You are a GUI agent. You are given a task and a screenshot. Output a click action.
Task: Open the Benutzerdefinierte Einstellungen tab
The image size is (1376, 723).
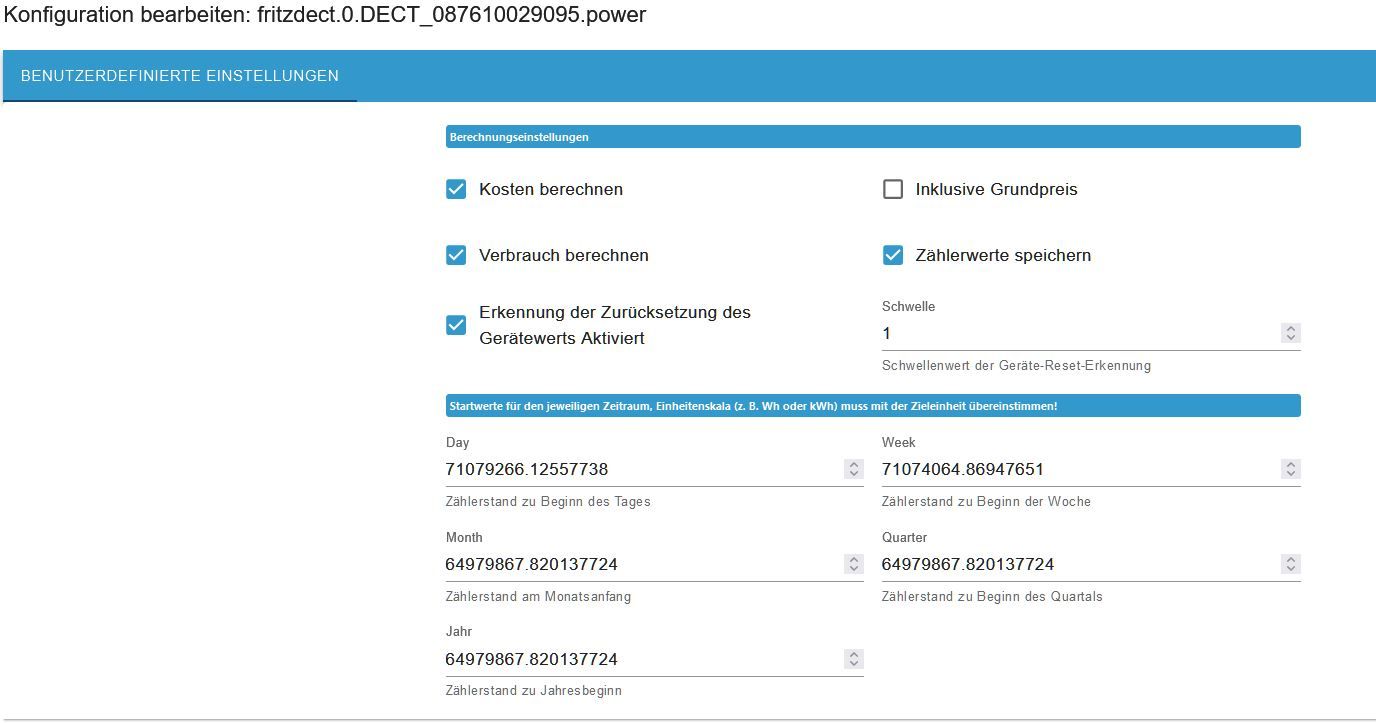pos(180,76)
